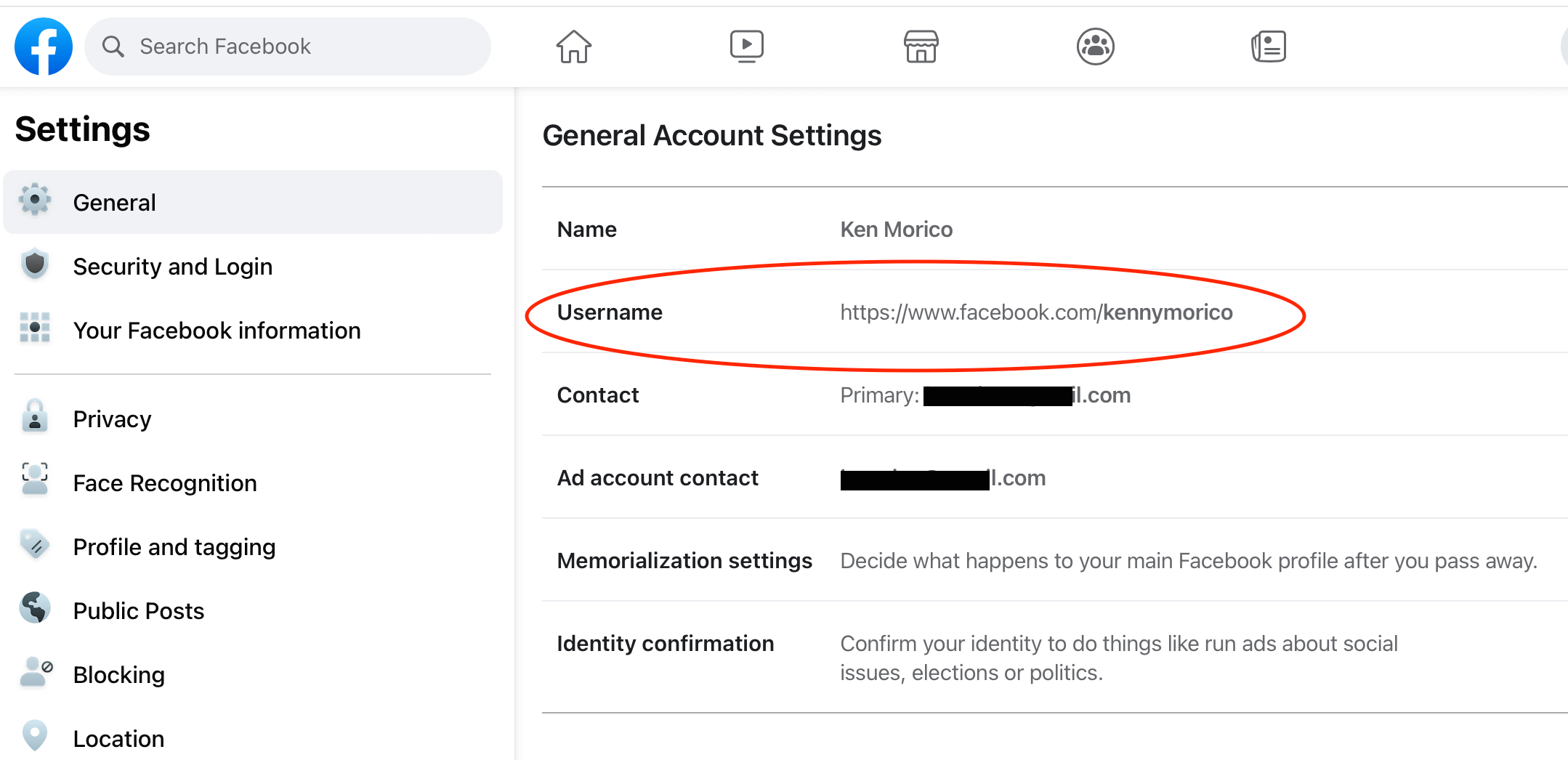This screenshot has height=760, width=1568.
Task: Open the Home feed icon
Action: [x=573, y=46]
